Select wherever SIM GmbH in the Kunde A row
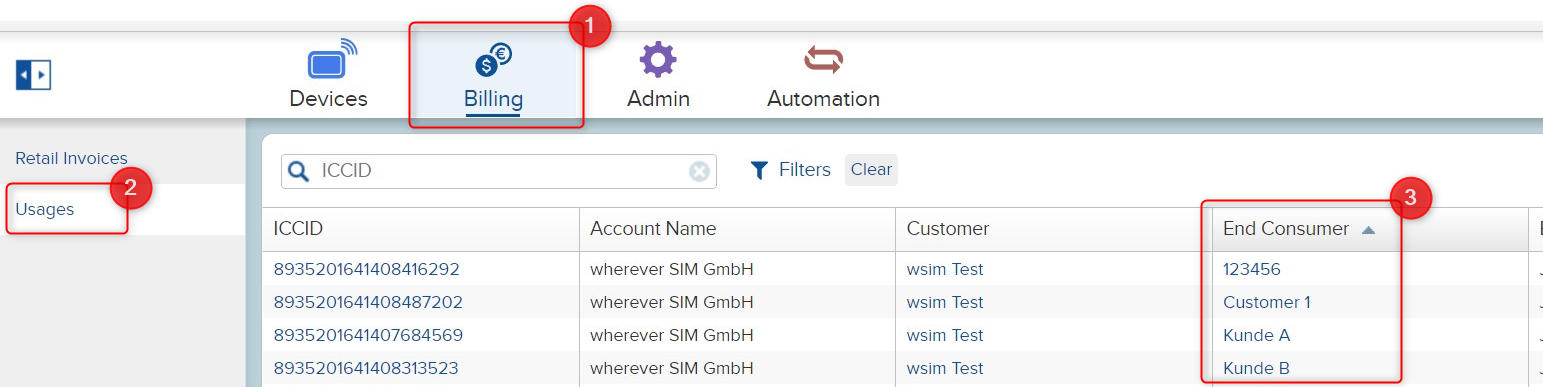 (x=672, y=335)
